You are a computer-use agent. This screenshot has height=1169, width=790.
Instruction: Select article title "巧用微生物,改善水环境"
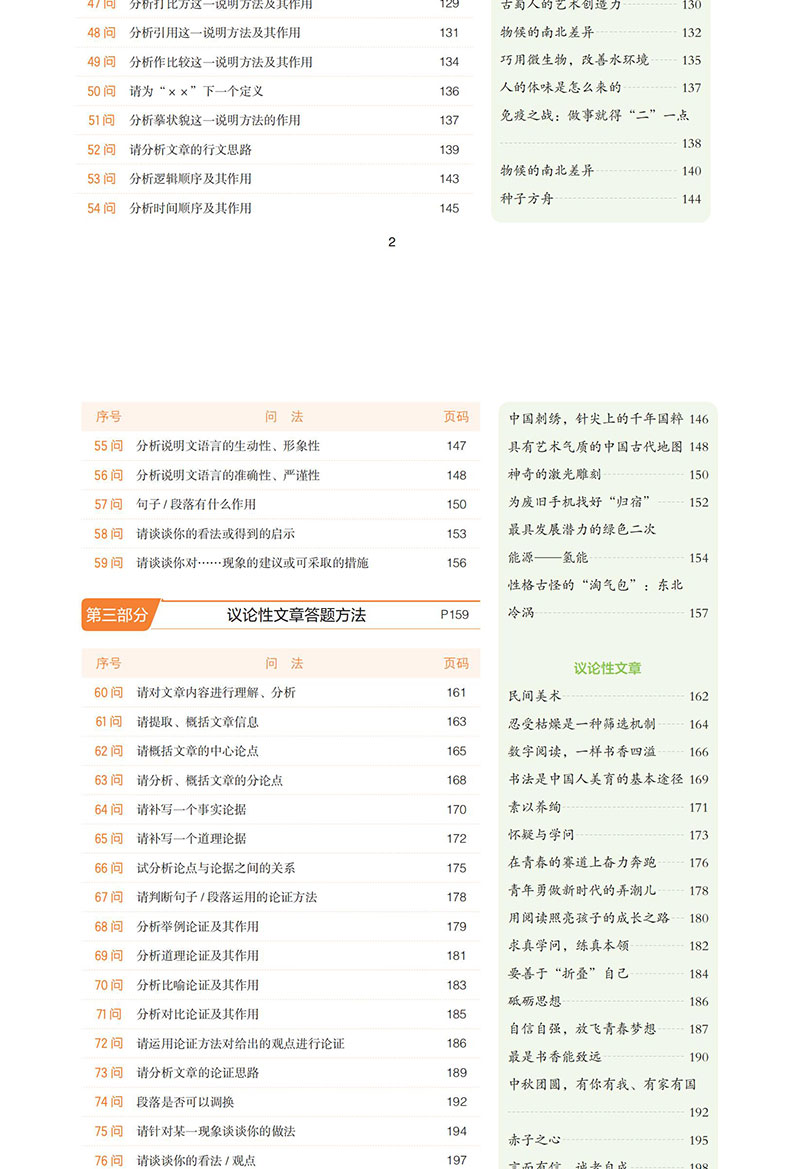(574, 60)
